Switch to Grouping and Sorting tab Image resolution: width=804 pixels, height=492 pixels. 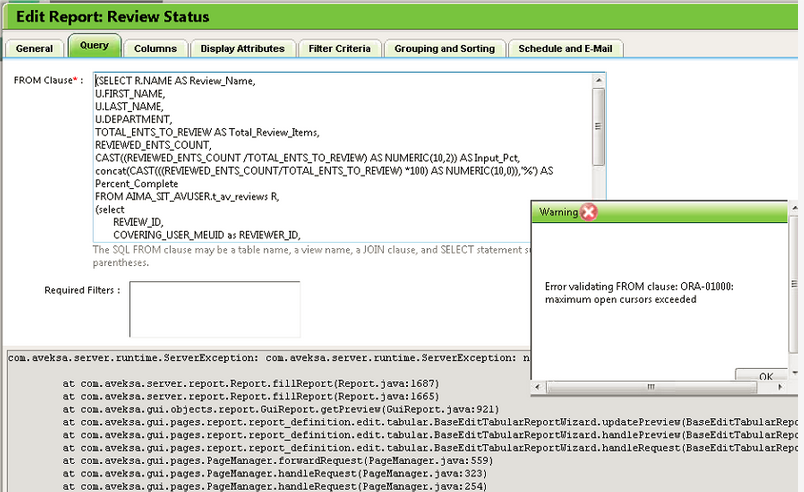[x=444, y=48]
